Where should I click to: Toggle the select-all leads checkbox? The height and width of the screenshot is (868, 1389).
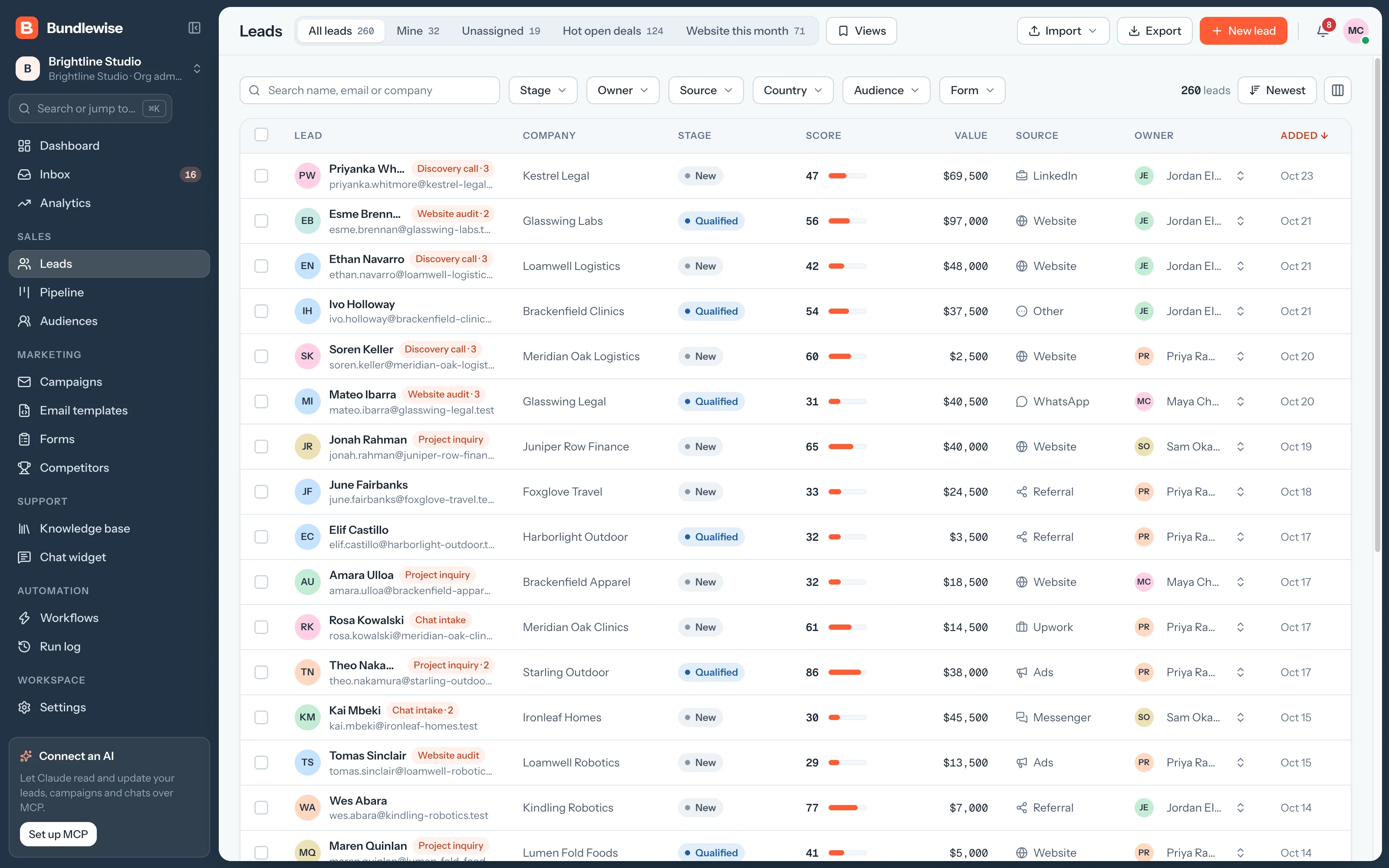tap(261, 135)
